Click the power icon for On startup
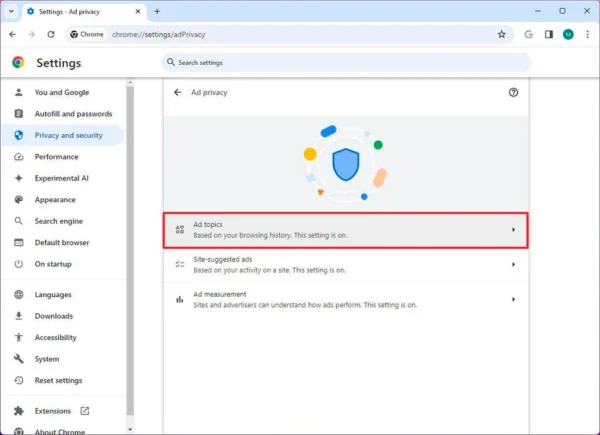 (18, 264)
